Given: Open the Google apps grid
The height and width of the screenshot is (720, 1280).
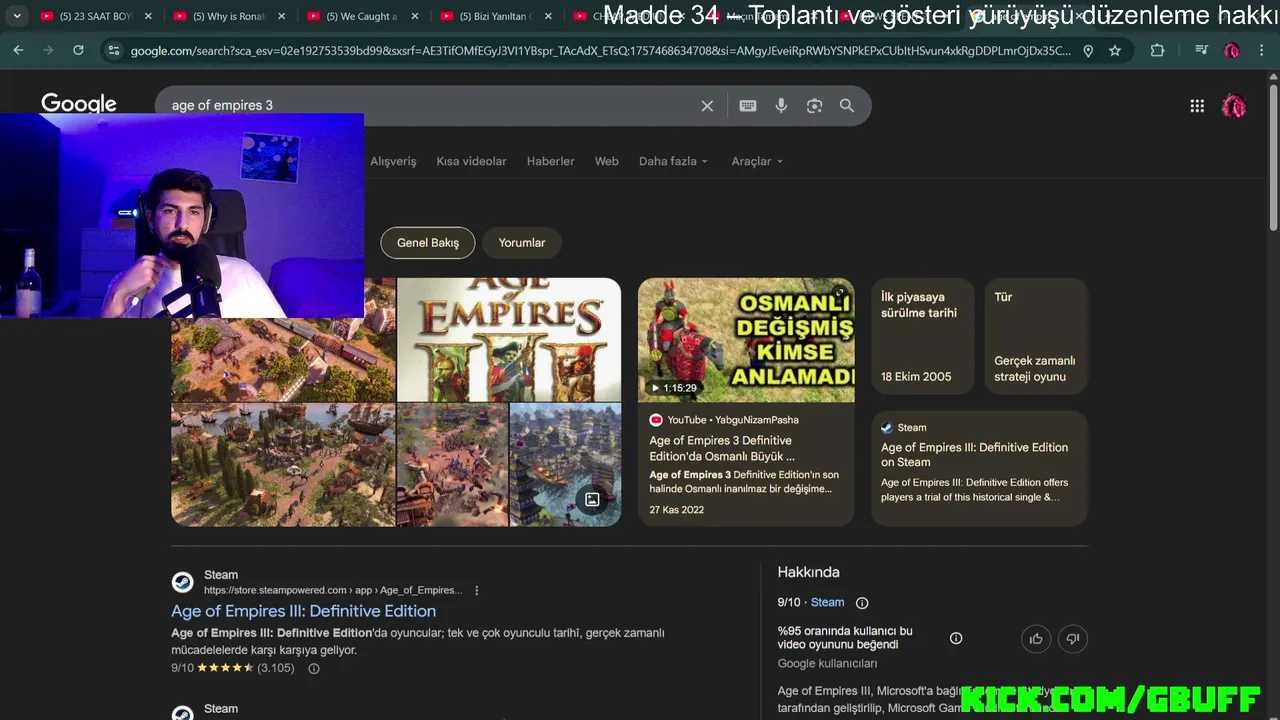Looking at the screenshot, I should pyautogui.click(x=1197, y=106).
